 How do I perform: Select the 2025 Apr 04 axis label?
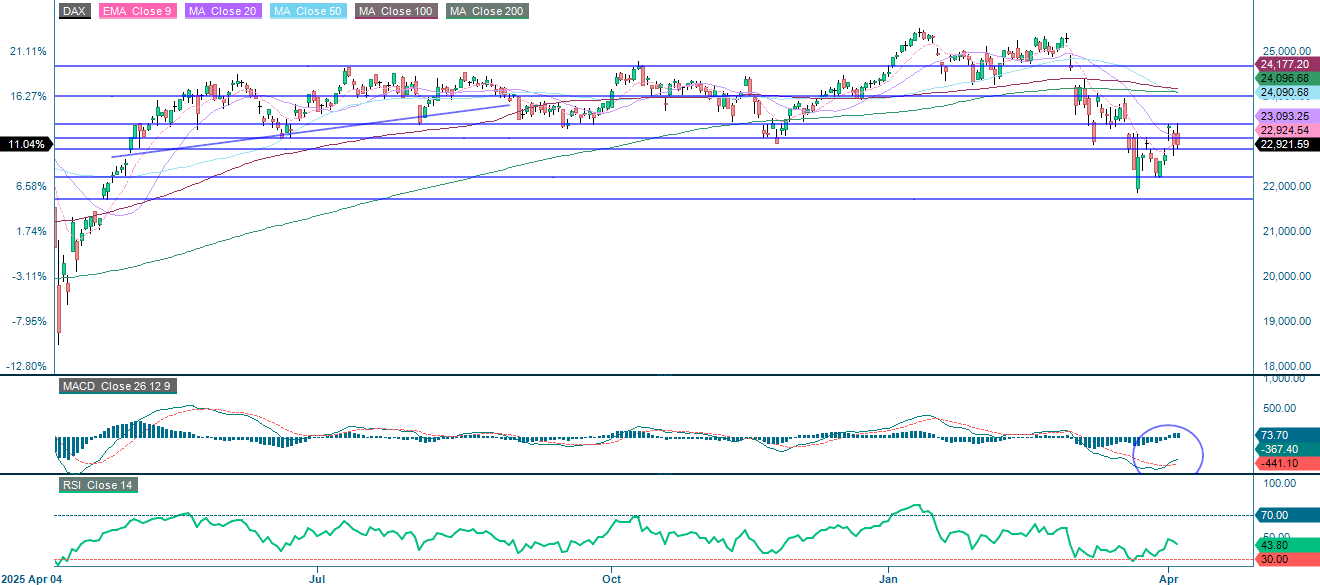(x=32, y=578)
